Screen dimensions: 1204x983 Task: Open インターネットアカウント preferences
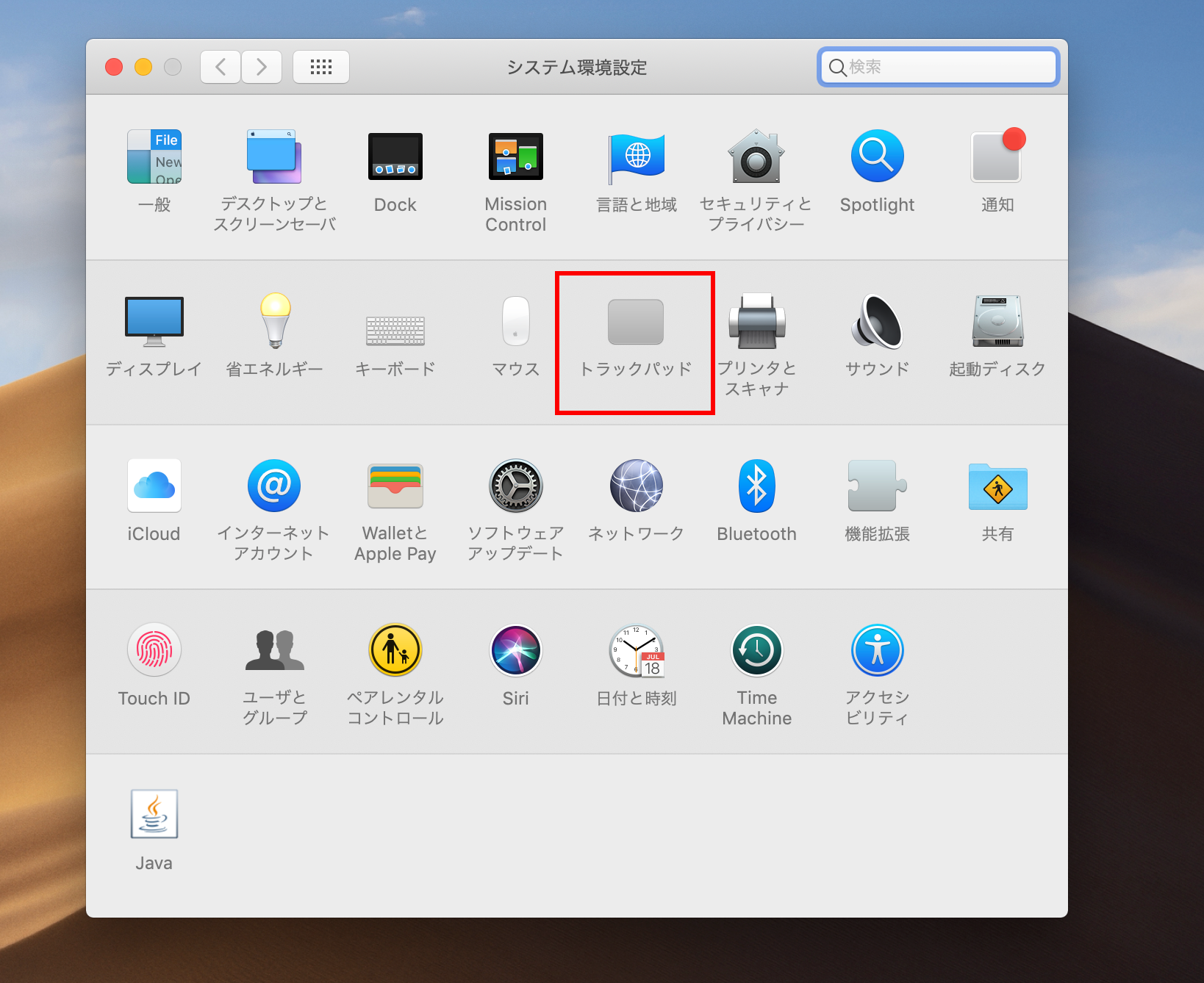point(274,486)
